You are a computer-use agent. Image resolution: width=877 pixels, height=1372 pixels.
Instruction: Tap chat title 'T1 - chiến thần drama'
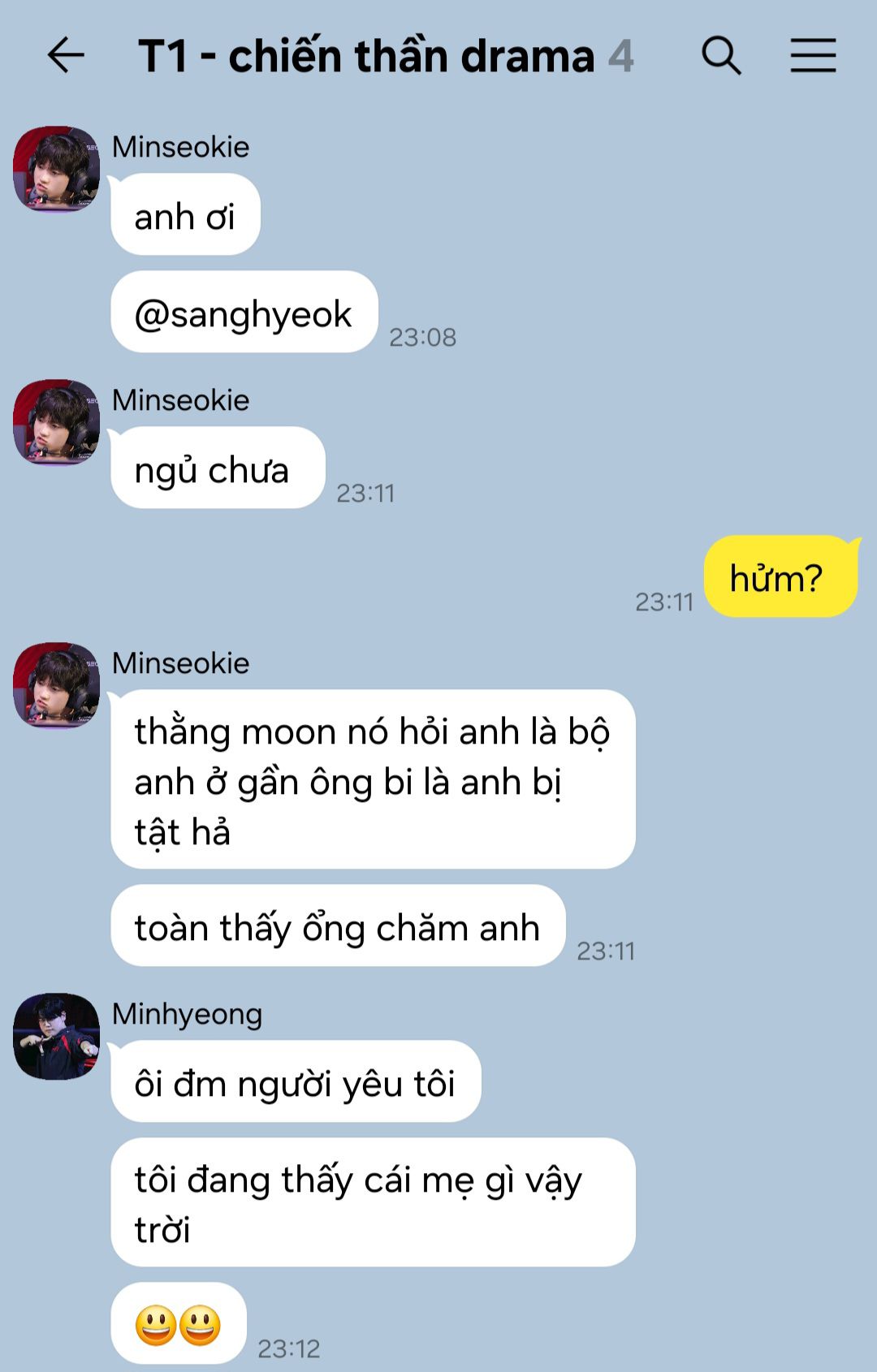(x=366, y=56)
